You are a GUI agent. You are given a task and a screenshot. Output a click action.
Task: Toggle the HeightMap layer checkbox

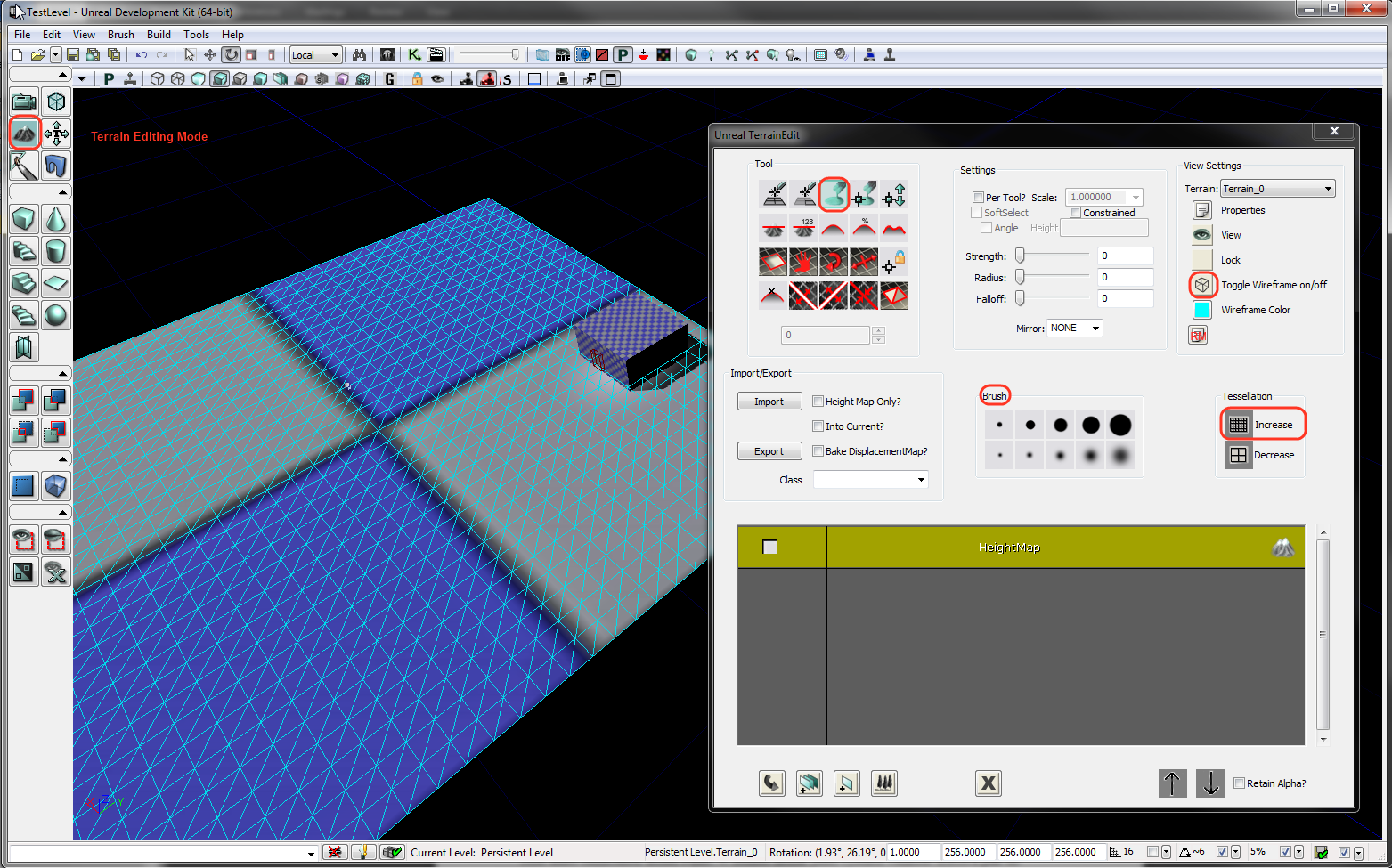point(770,547)
